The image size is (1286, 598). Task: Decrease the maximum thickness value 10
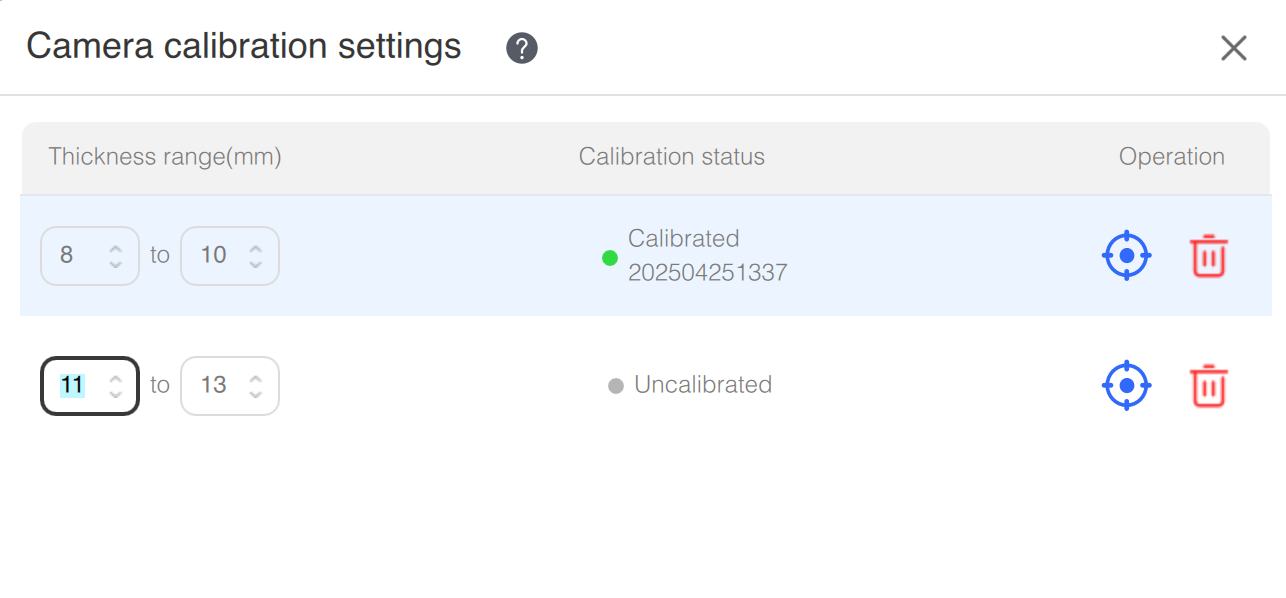point(255,264)
